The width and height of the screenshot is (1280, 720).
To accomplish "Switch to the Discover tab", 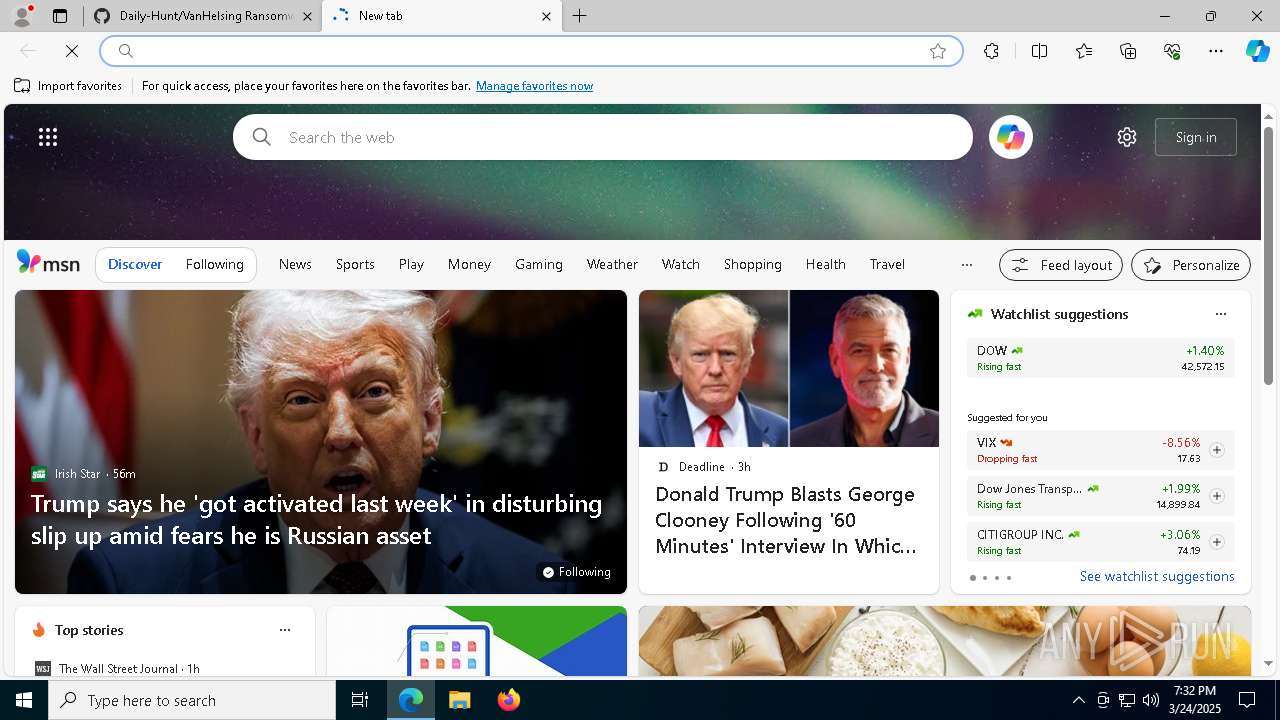I will pos(135,264).
